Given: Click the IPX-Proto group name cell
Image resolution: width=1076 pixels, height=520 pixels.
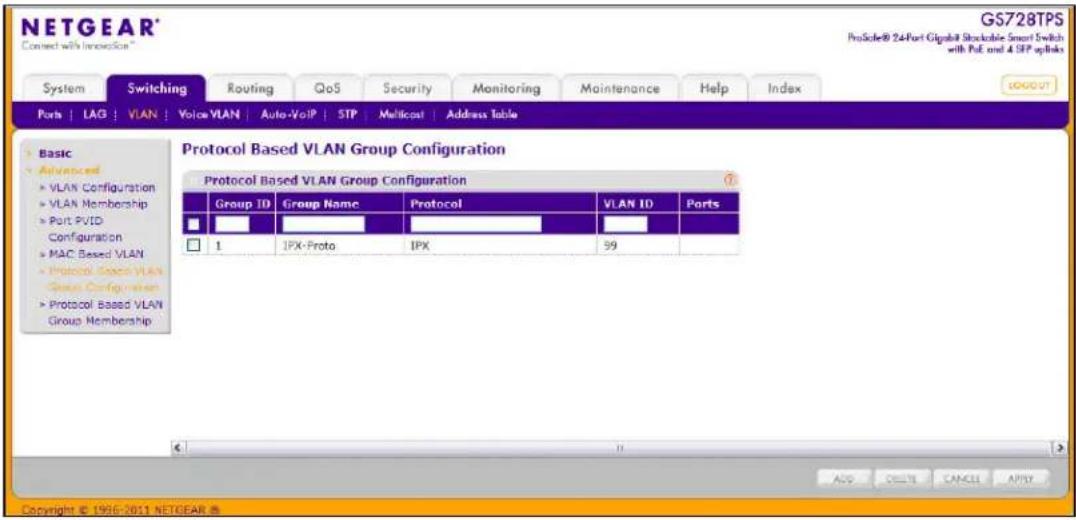Looking at the screenshot, I should click(309, 245).
